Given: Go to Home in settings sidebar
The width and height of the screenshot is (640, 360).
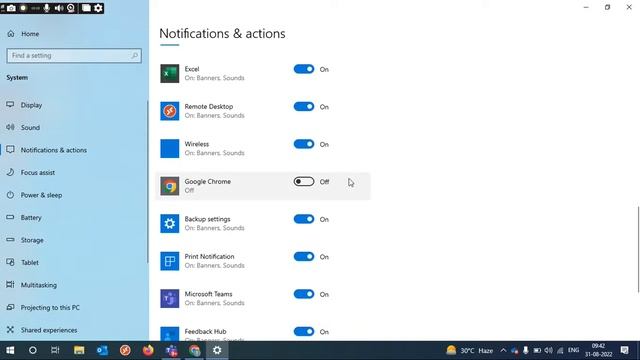Looking at the screenshot, I should pos(73,34).
